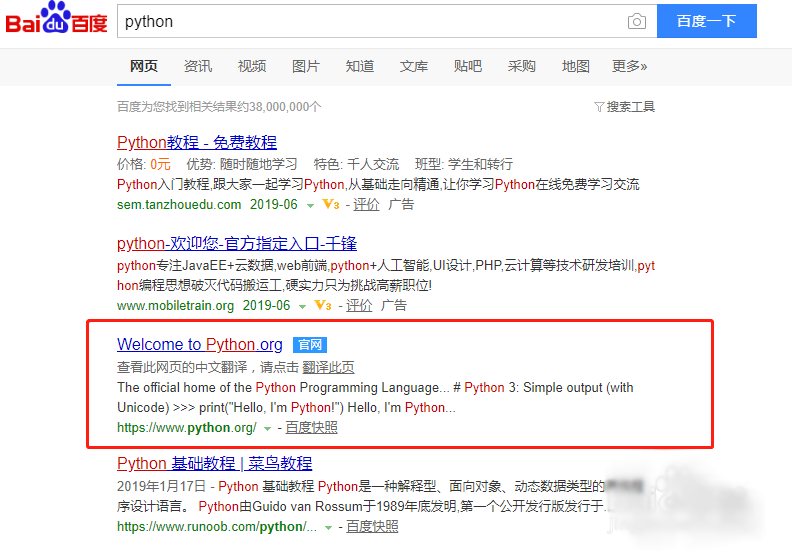
Task: Expand dropdown arrow after runoob.com URL
Action: coord(328,528)
